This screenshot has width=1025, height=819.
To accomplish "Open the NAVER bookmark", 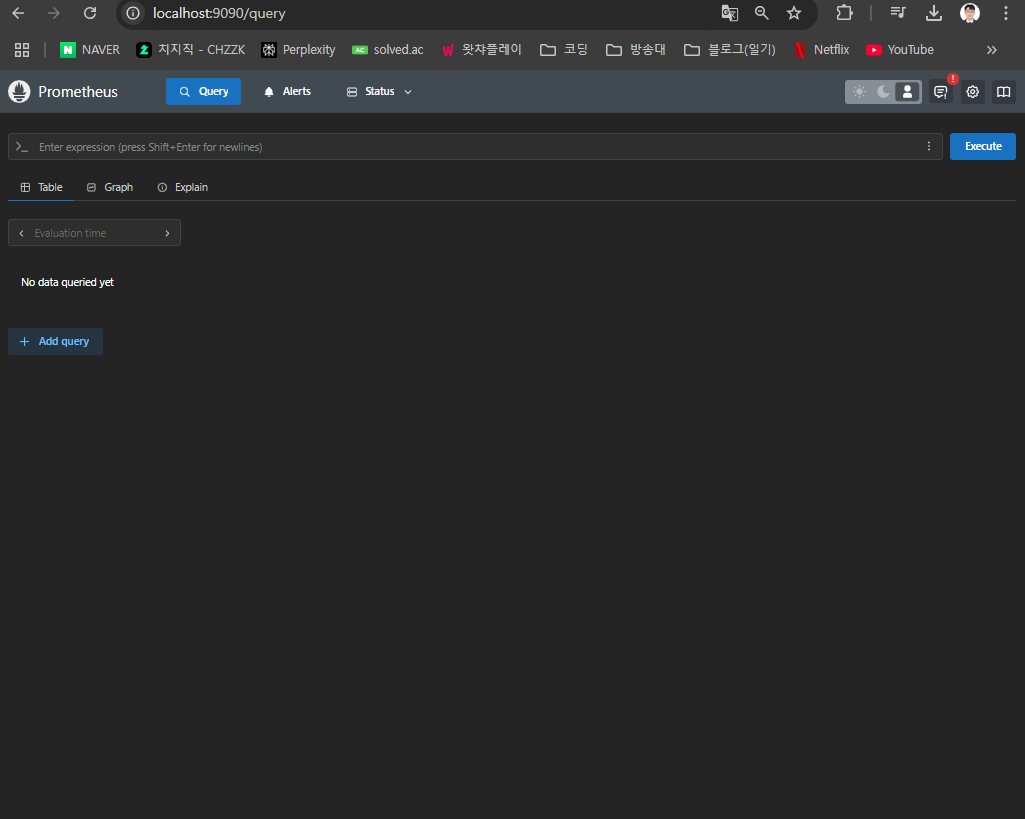I will [x=90, y=50].
